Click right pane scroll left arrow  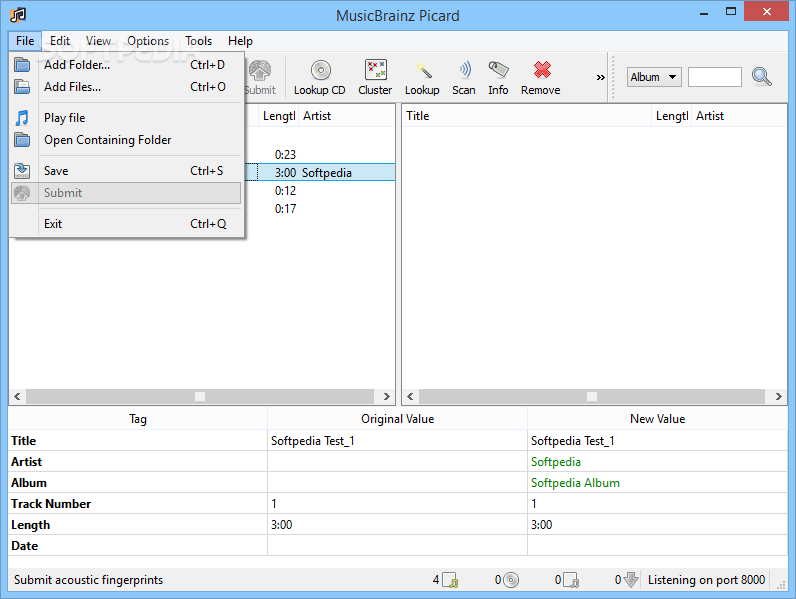tap(410, 396)
